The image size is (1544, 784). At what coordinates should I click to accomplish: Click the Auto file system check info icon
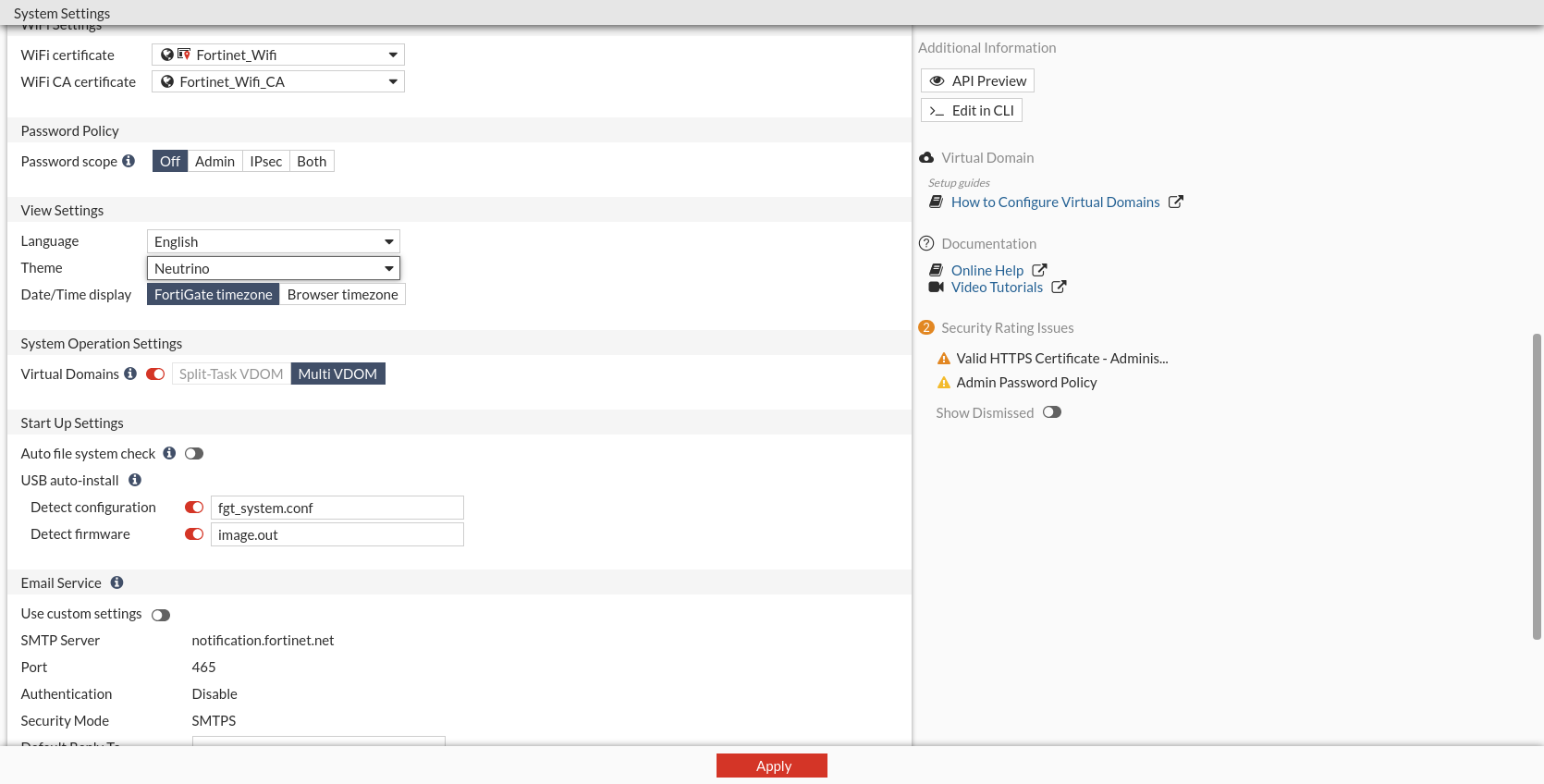[x=169, y=453]
